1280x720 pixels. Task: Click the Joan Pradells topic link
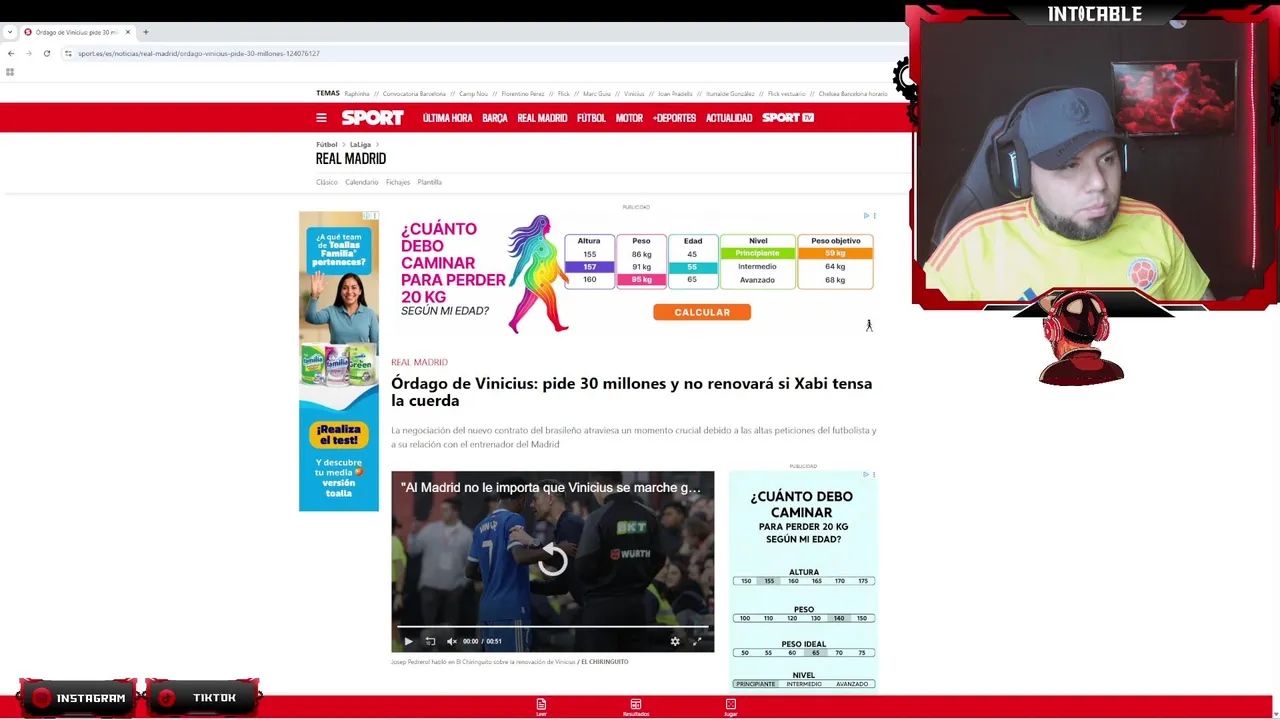pos(675,94)
